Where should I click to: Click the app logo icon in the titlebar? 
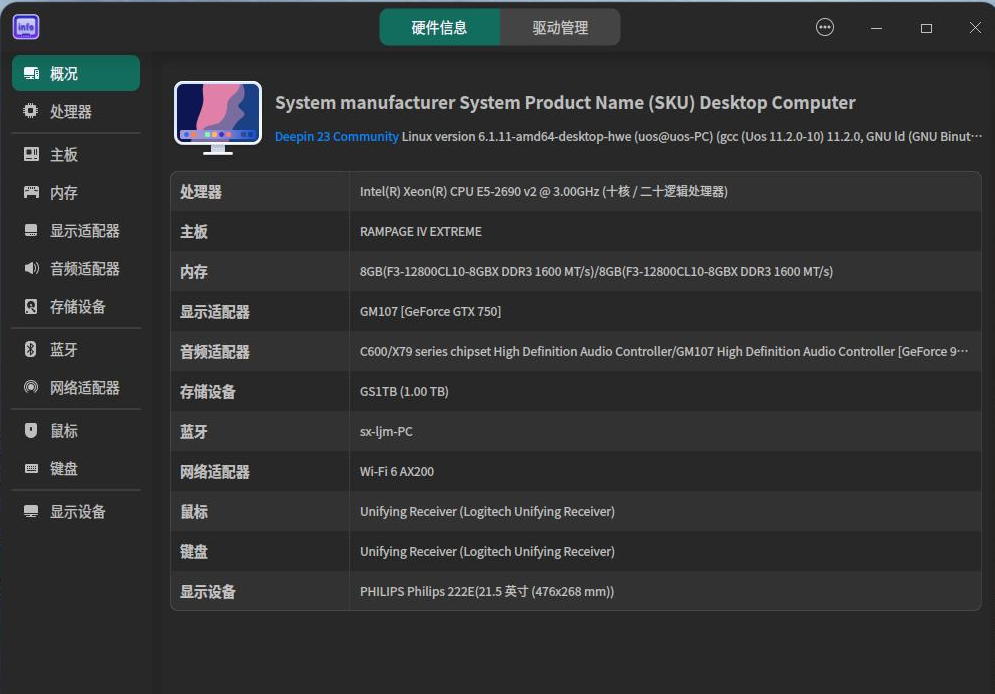click(x=25, y=25)
